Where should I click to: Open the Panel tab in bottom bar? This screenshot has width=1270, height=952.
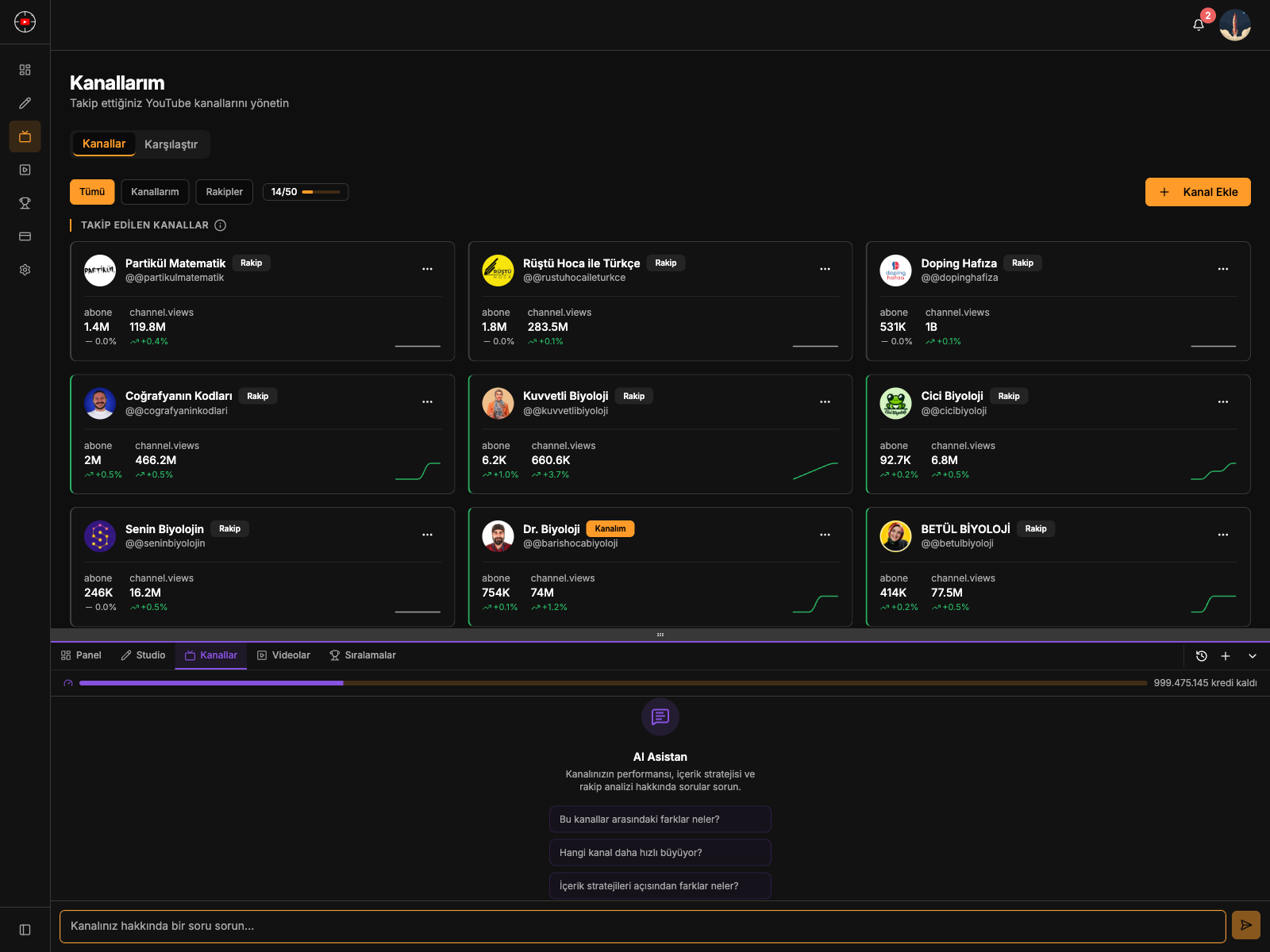click(81, 655)
